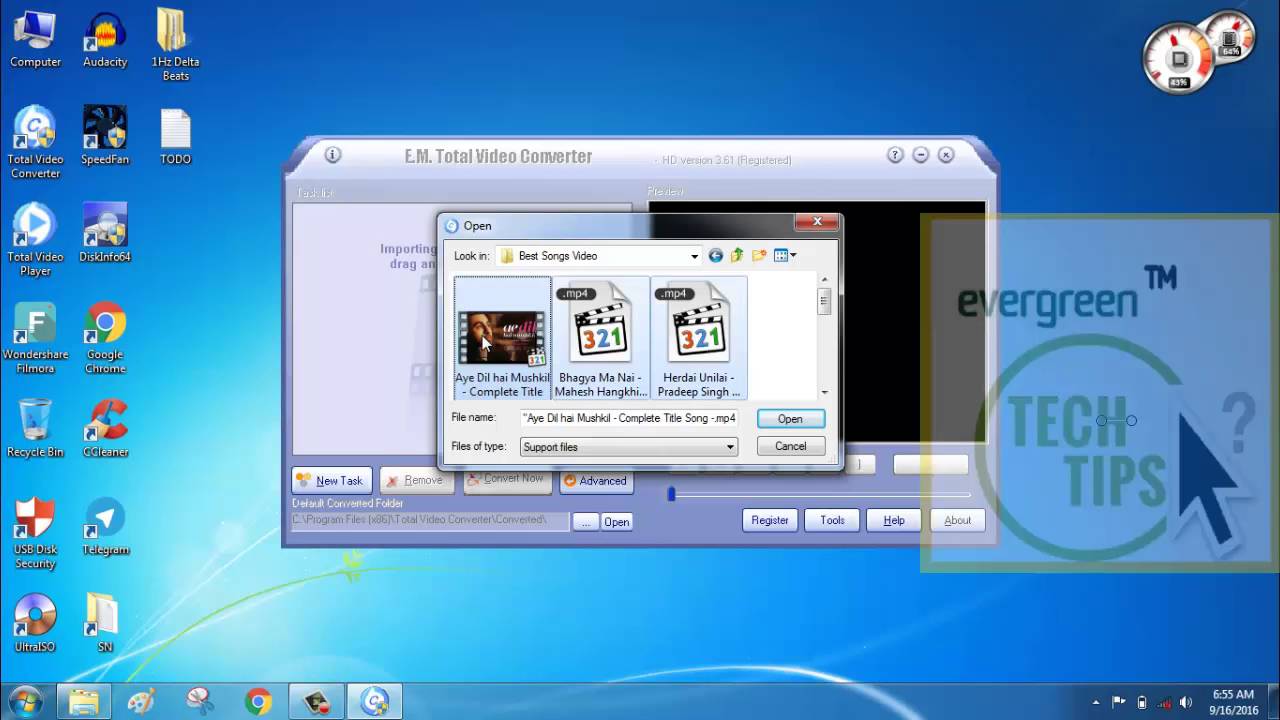Select USB Disk Security desktop icon
Viewport: 1280px width, 720px height.
coord(35,532)
